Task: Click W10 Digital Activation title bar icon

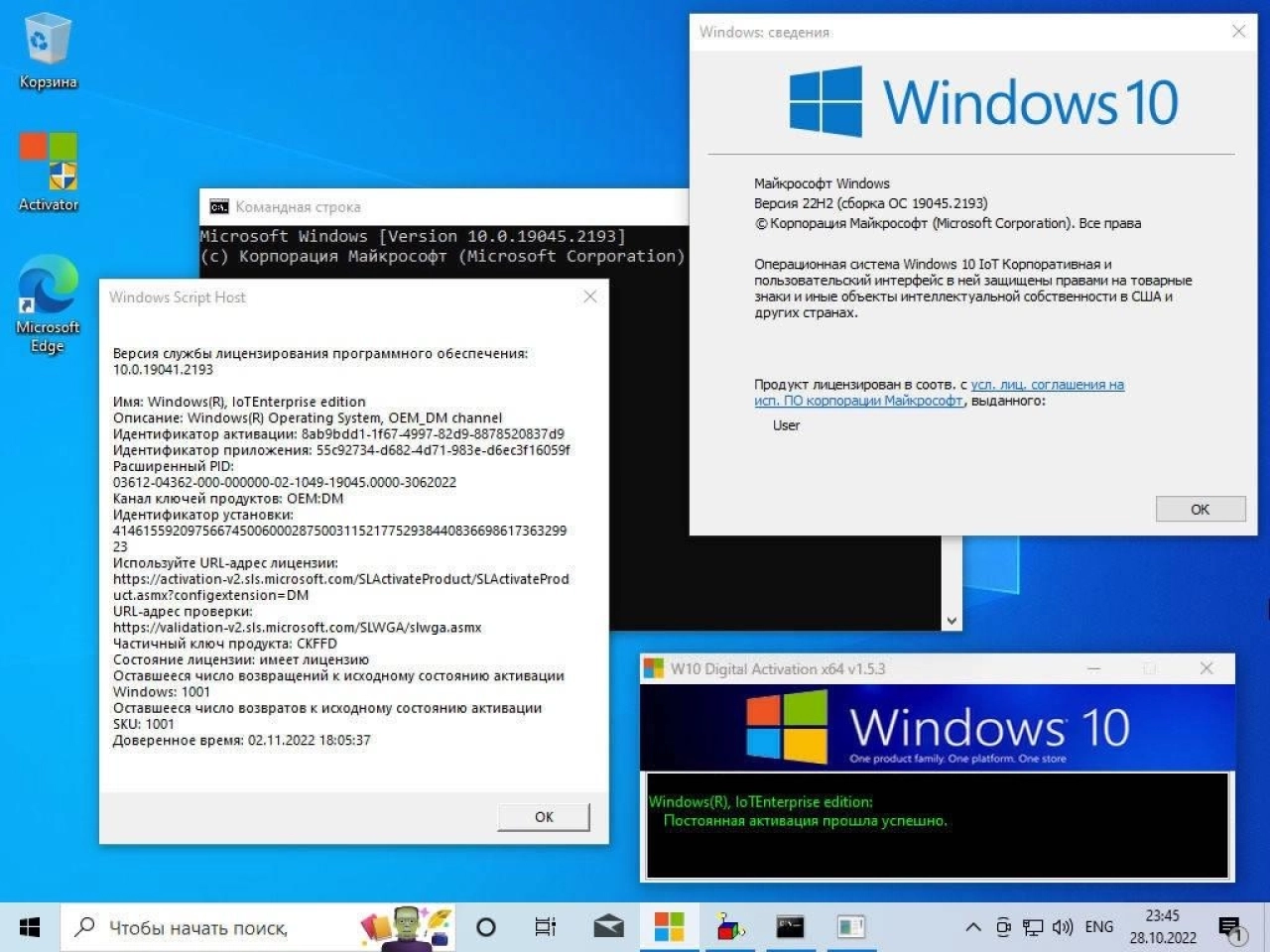Action: tap(654, 668)
